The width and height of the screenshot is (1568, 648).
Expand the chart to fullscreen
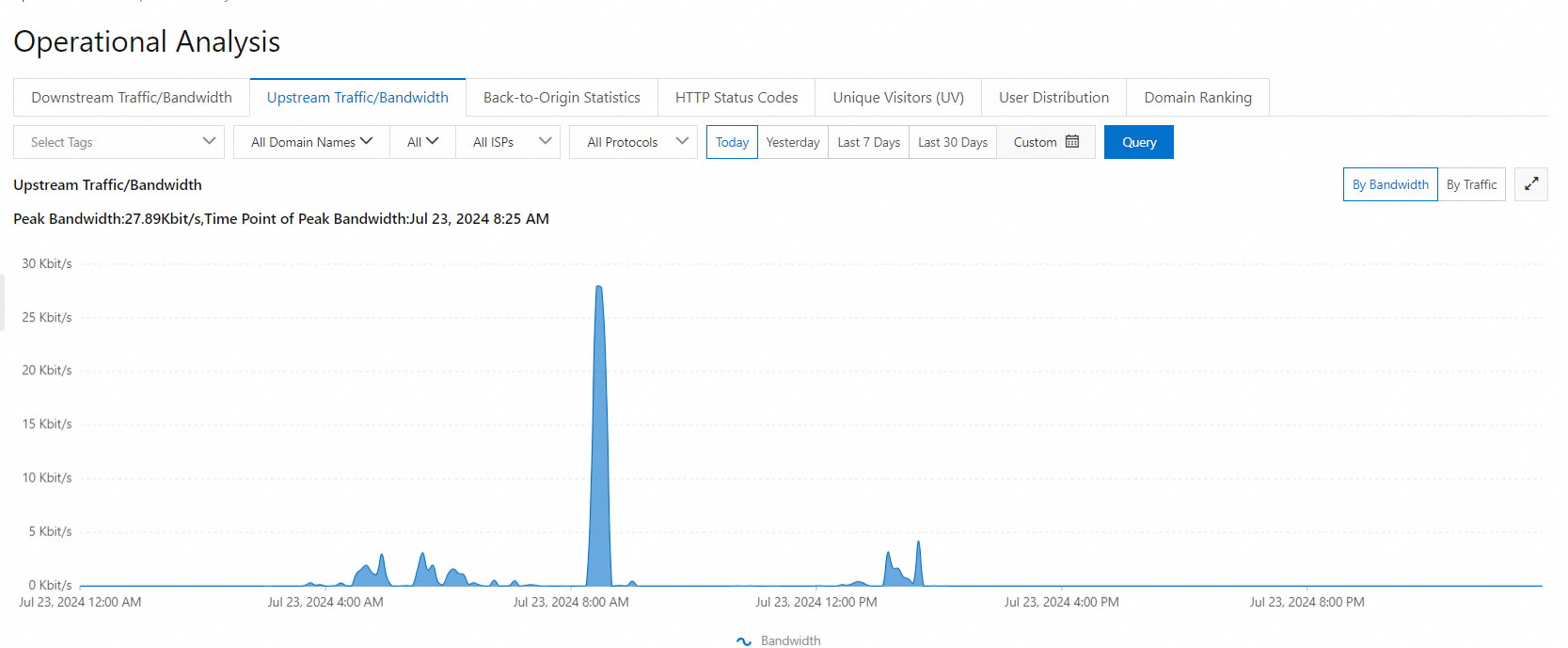pyautogui.click(x=1530, y=184)
